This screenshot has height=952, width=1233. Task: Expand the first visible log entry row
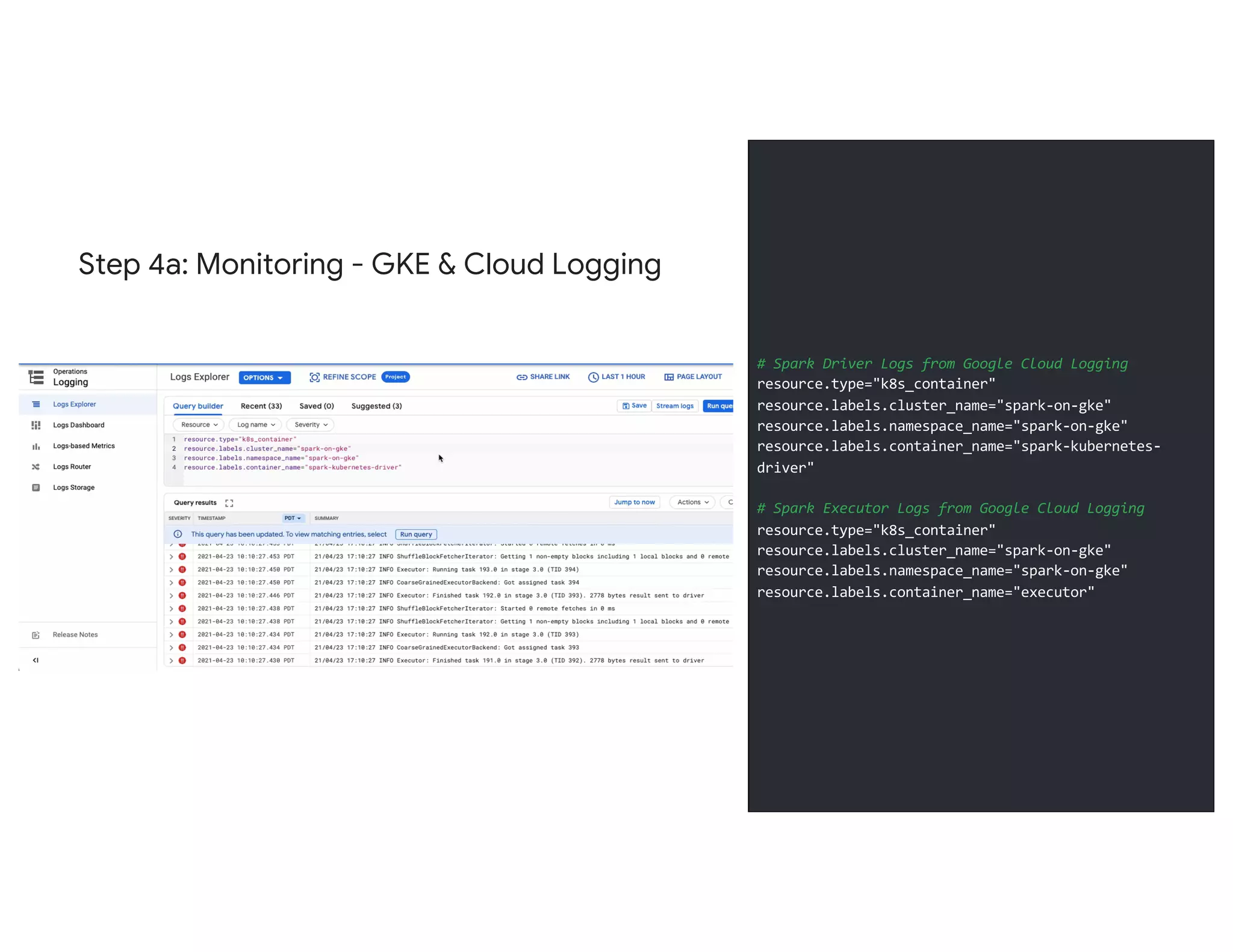(172, 557)
